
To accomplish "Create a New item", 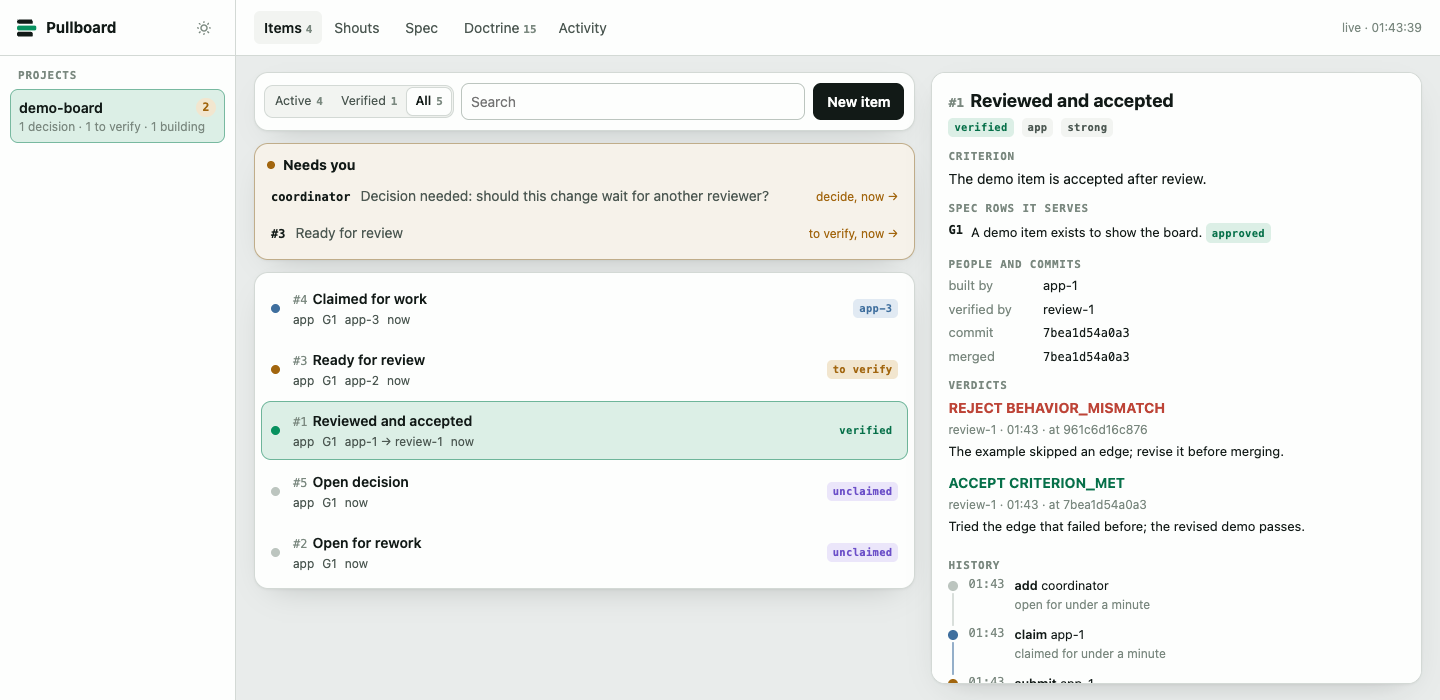I will click(858, 102).
